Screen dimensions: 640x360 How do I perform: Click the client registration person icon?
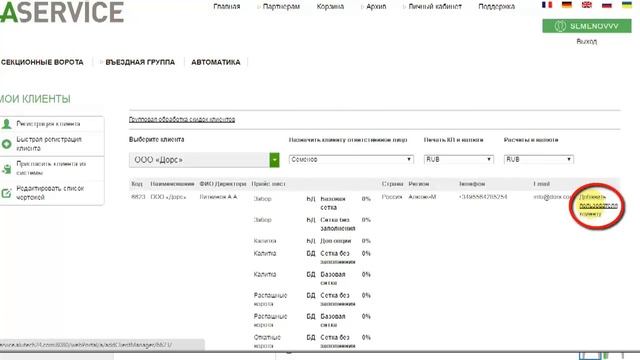[6, 124]
